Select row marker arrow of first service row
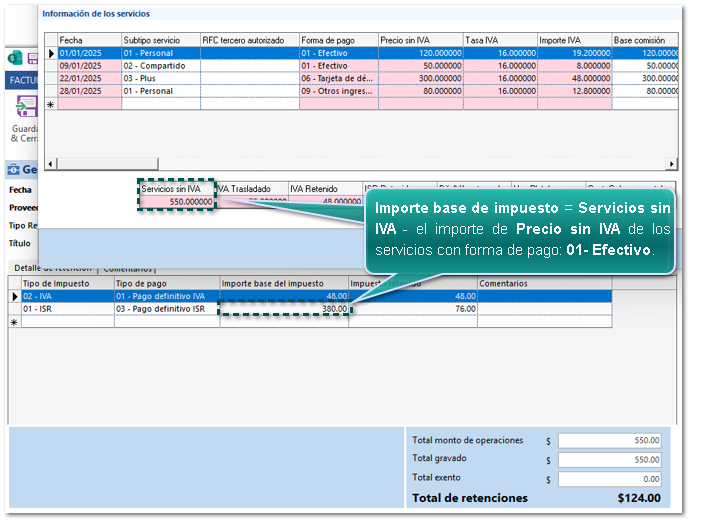This screenshot has width=705, height=522. [52, 53]
